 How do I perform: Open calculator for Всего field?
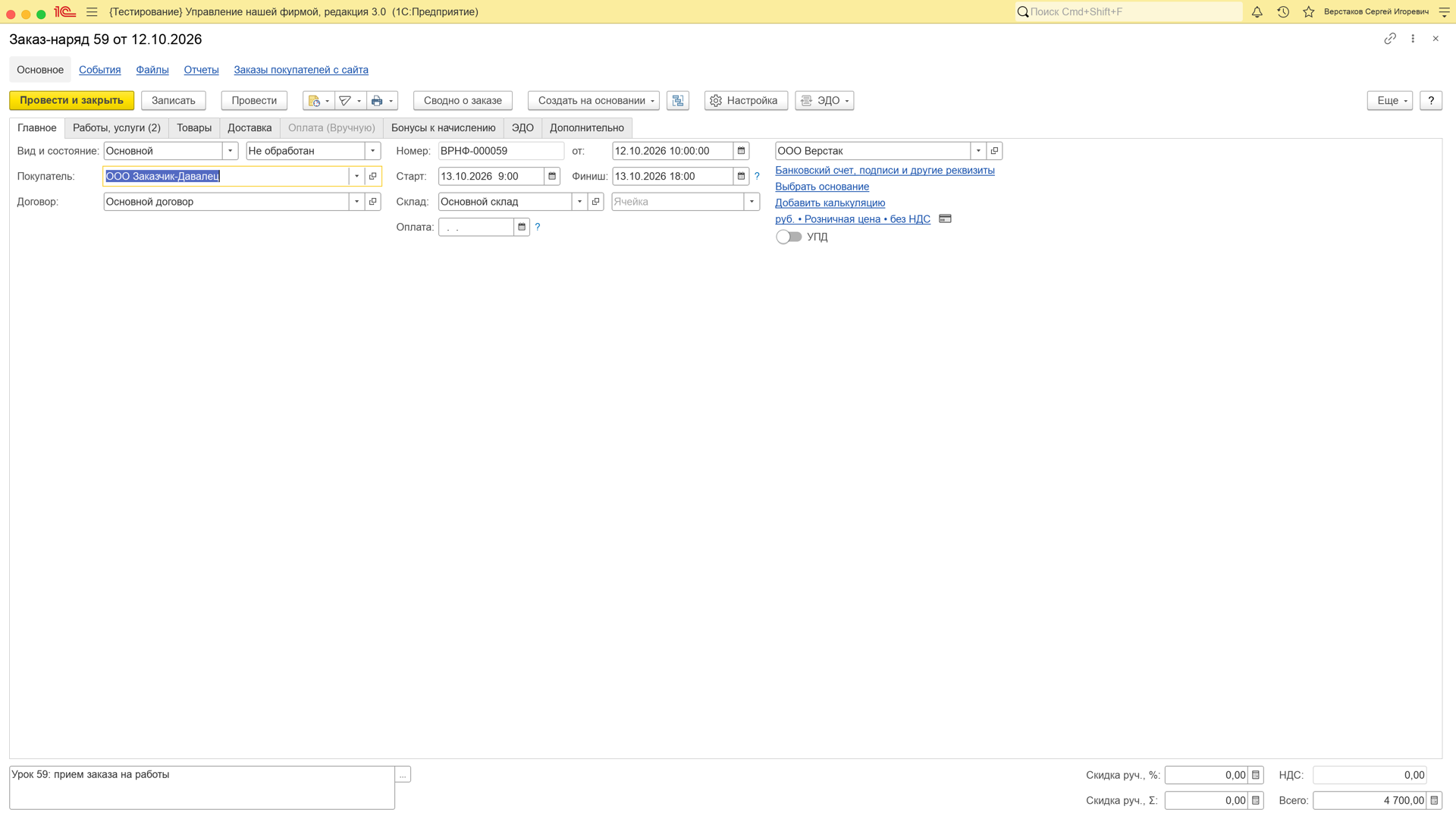[1434, 800]
